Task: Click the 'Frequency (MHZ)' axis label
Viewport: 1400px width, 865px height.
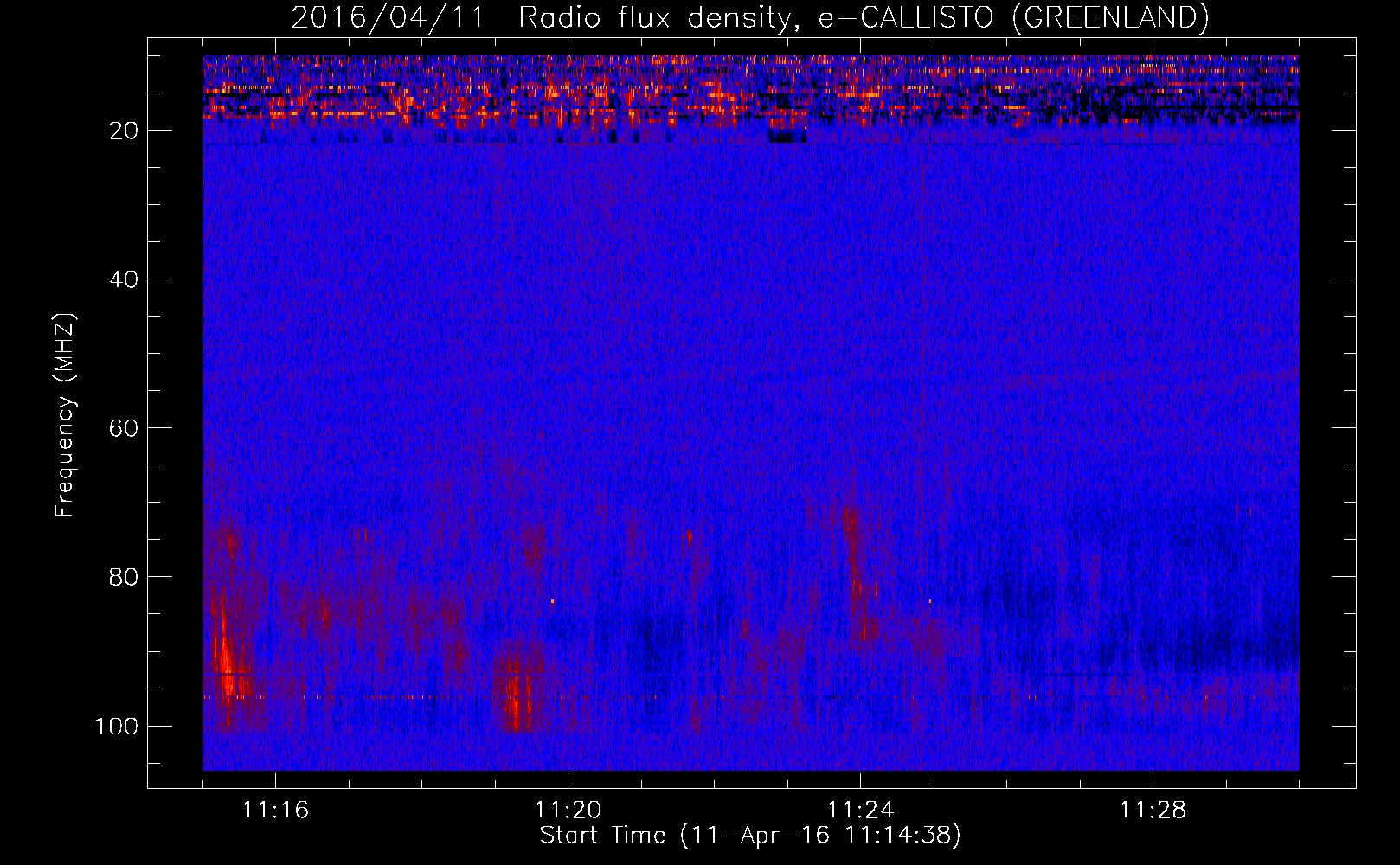Action: tap(65, 415)
